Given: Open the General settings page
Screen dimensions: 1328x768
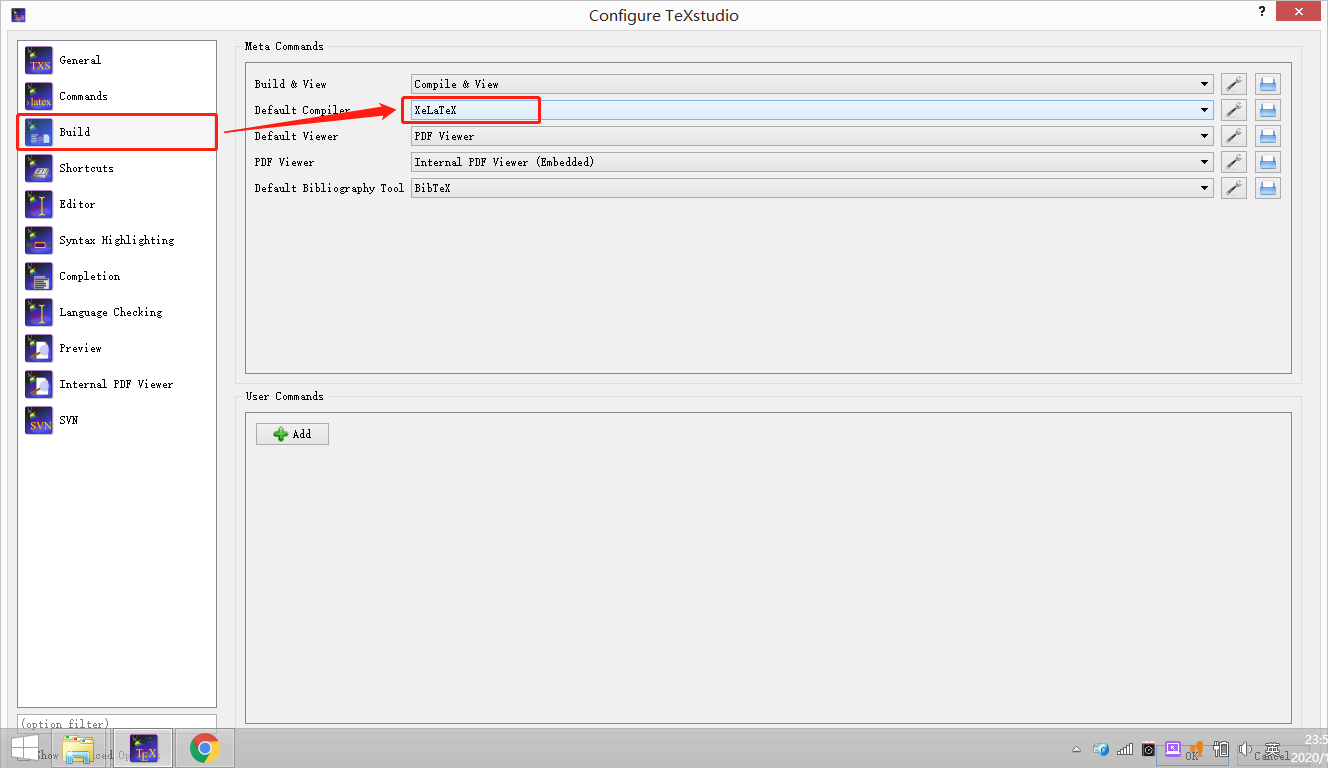Looking at the screenshot, I should pyautogui.click(x=117, y=60).
